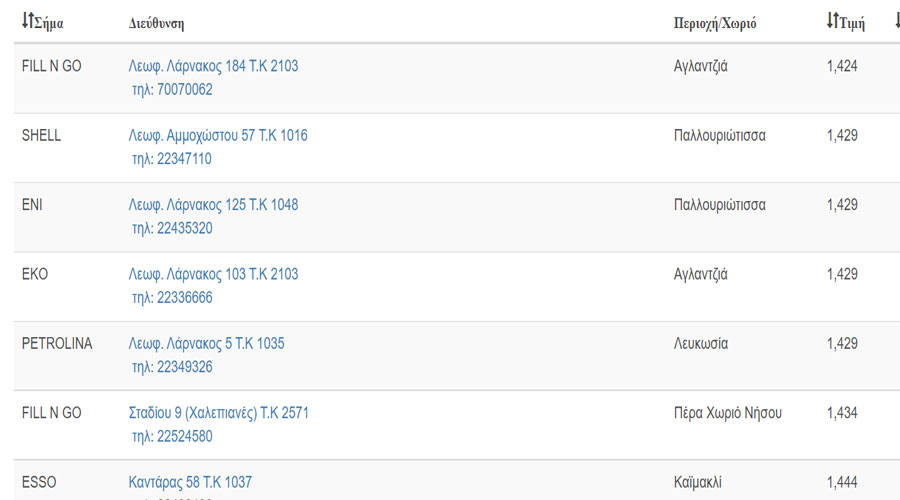Click the Πέρα Χωριό Νήσου area cell
The height and width of the screenshot is (500, 900).
point(728,413)
